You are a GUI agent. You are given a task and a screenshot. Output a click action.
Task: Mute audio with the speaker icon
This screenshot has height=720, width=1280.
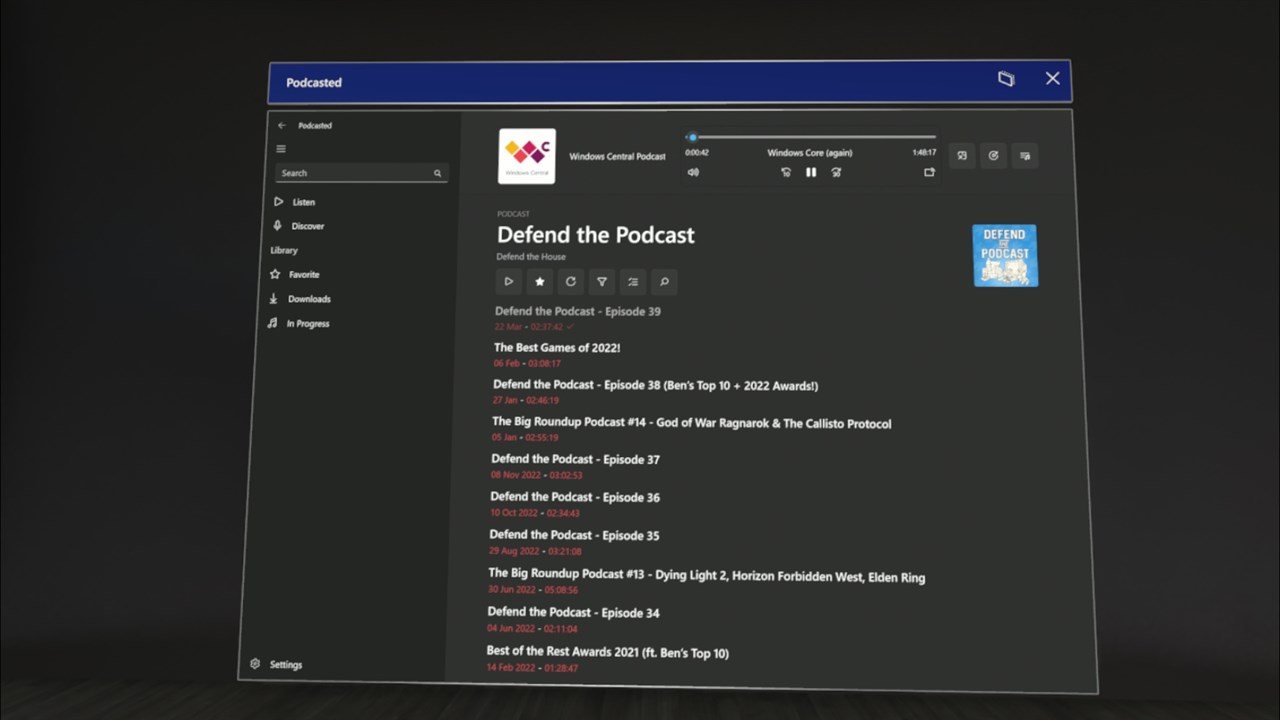(x=693, y=172)
